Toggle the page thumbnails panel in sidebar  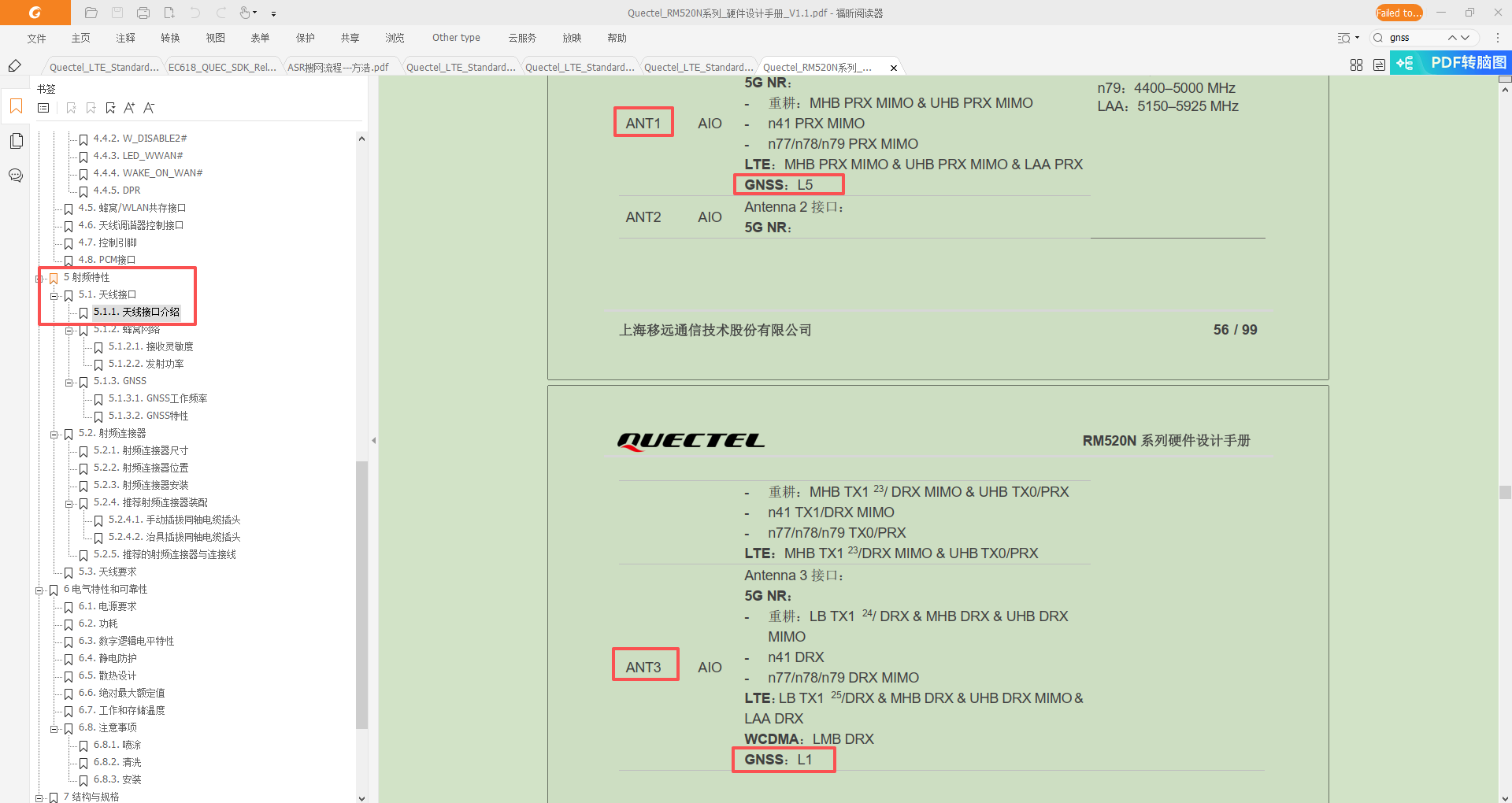(x=16, y=141)
